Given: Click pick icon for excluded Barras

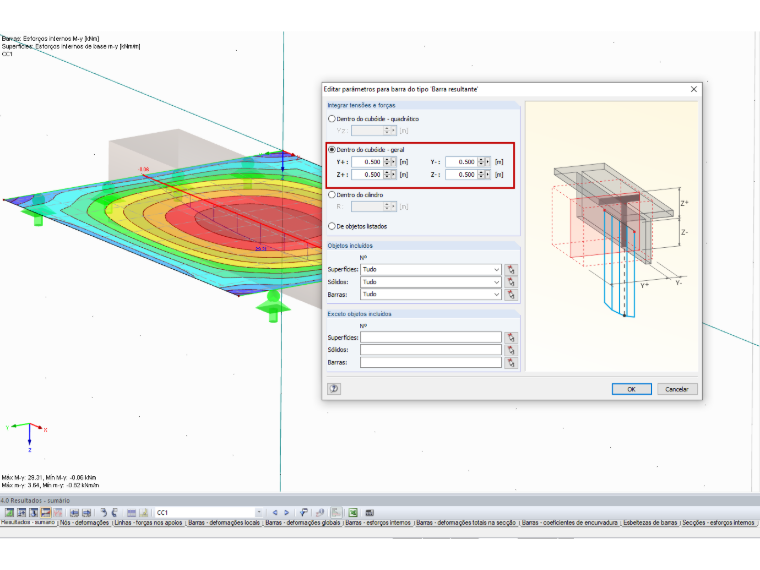Looking at the screenshot, I should (511, 362).
